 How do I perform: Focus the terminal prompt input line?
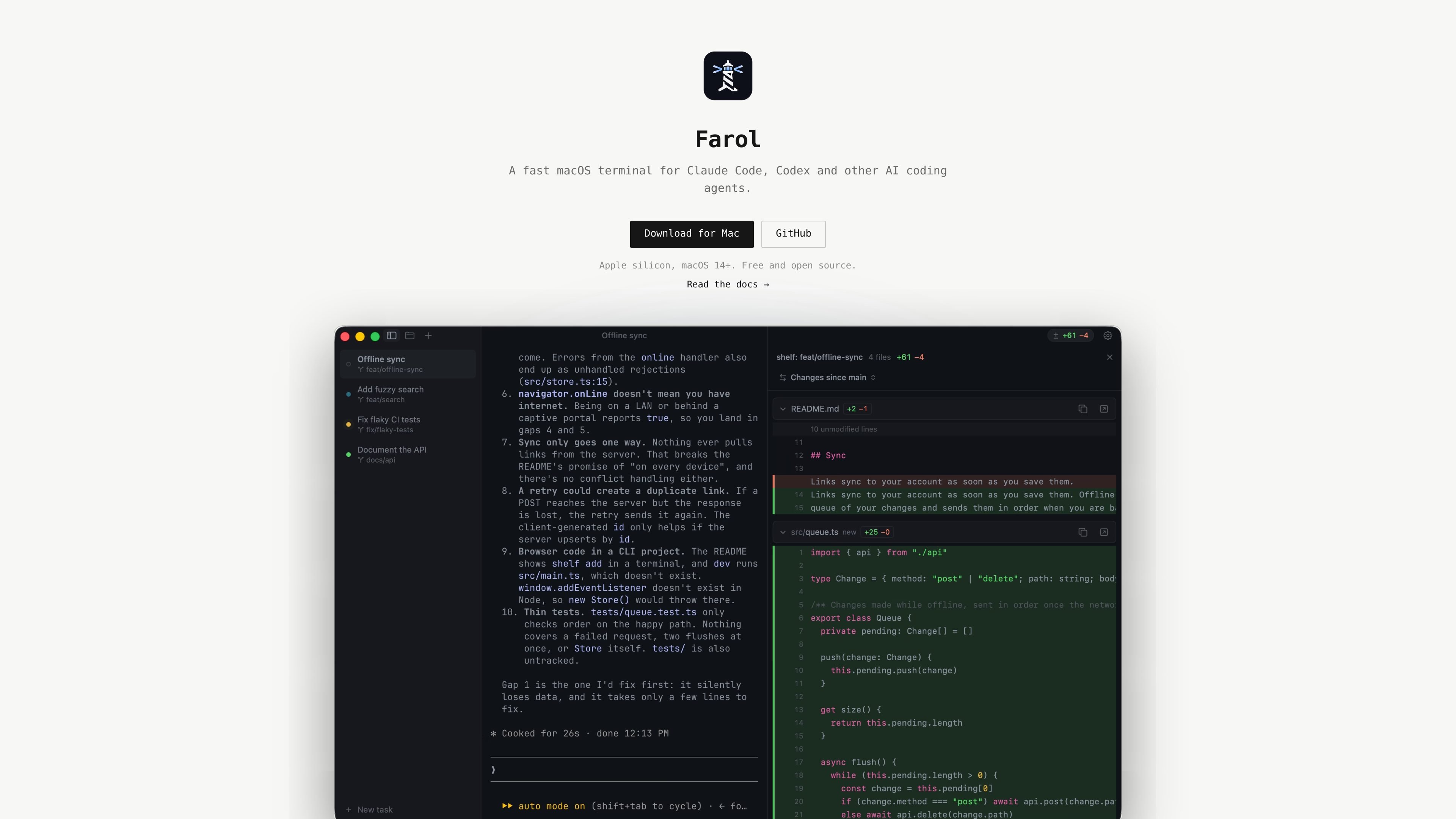click(x=624, y=769)
